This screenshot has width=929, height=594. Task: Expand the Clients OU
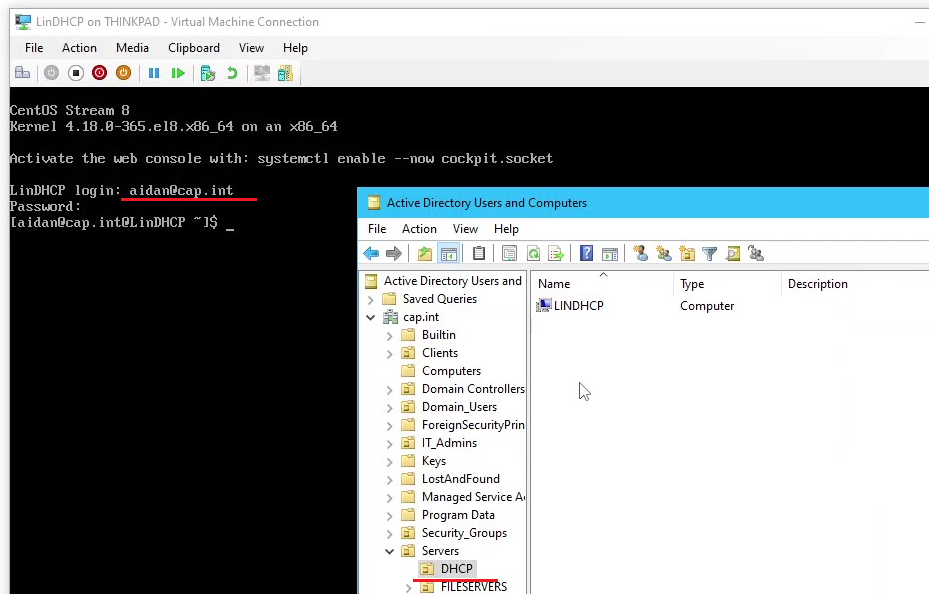coord(389,354)
